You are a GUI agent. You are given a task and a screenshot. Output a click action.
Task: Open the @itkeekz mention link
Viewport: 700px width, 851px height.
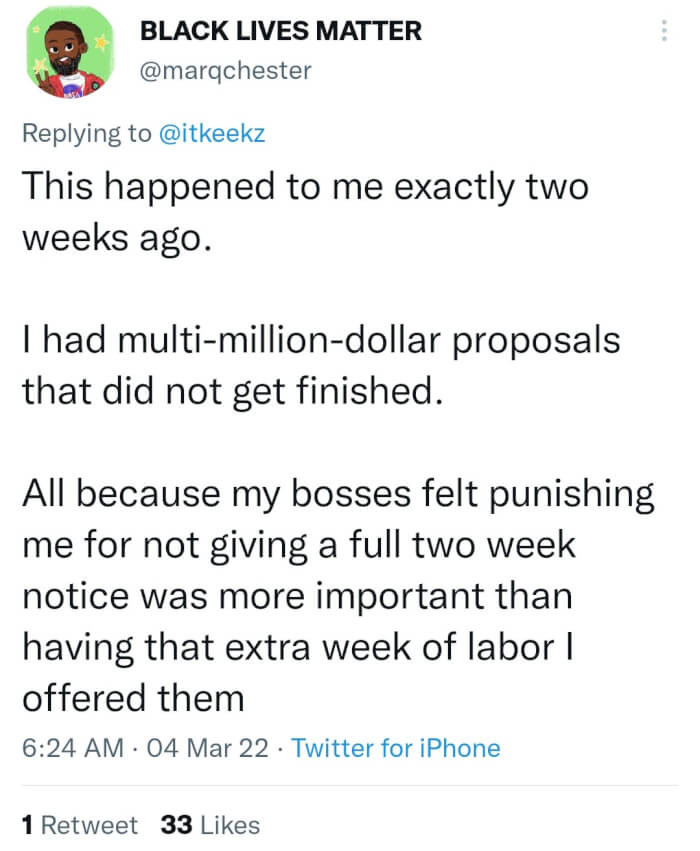[212, 133]
